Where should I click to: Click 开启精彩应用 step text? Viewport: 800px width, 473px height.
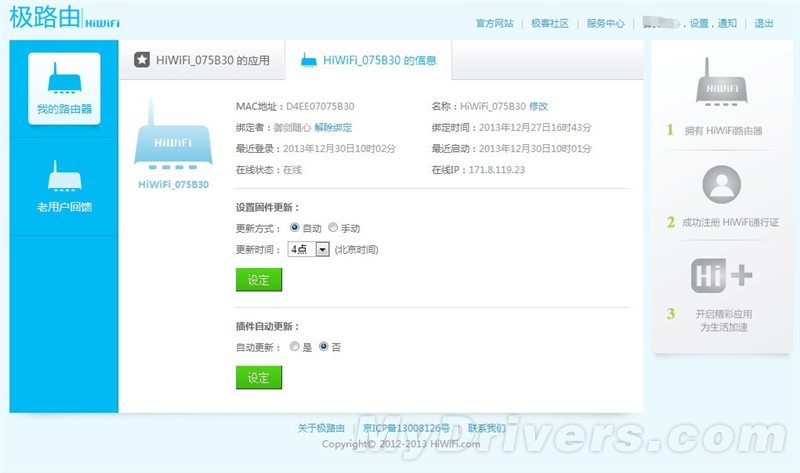point(723,314)
